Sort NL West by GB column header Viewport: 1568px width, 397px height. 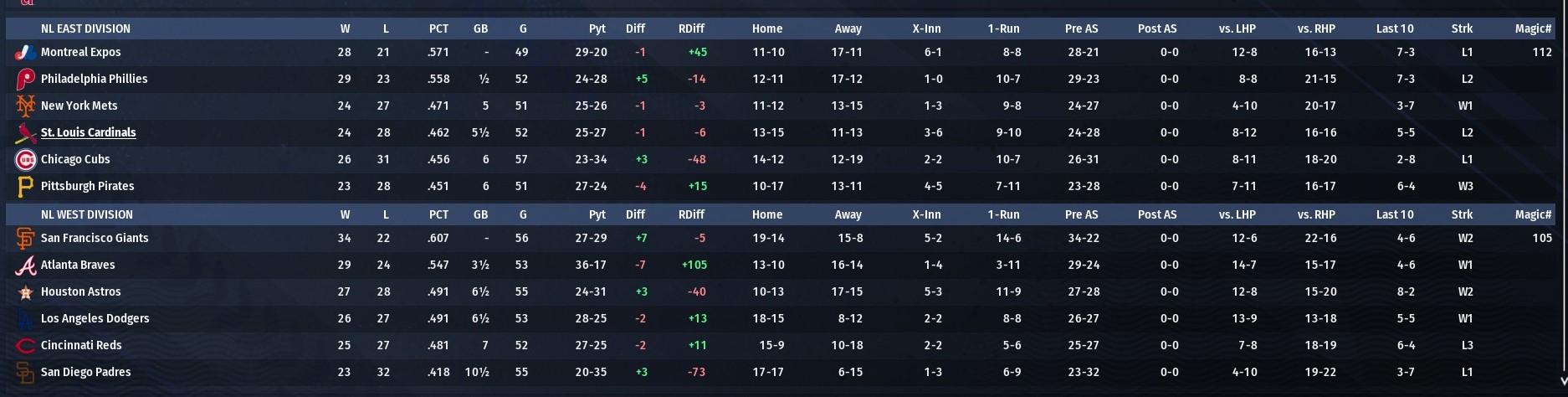pos(480,214)
